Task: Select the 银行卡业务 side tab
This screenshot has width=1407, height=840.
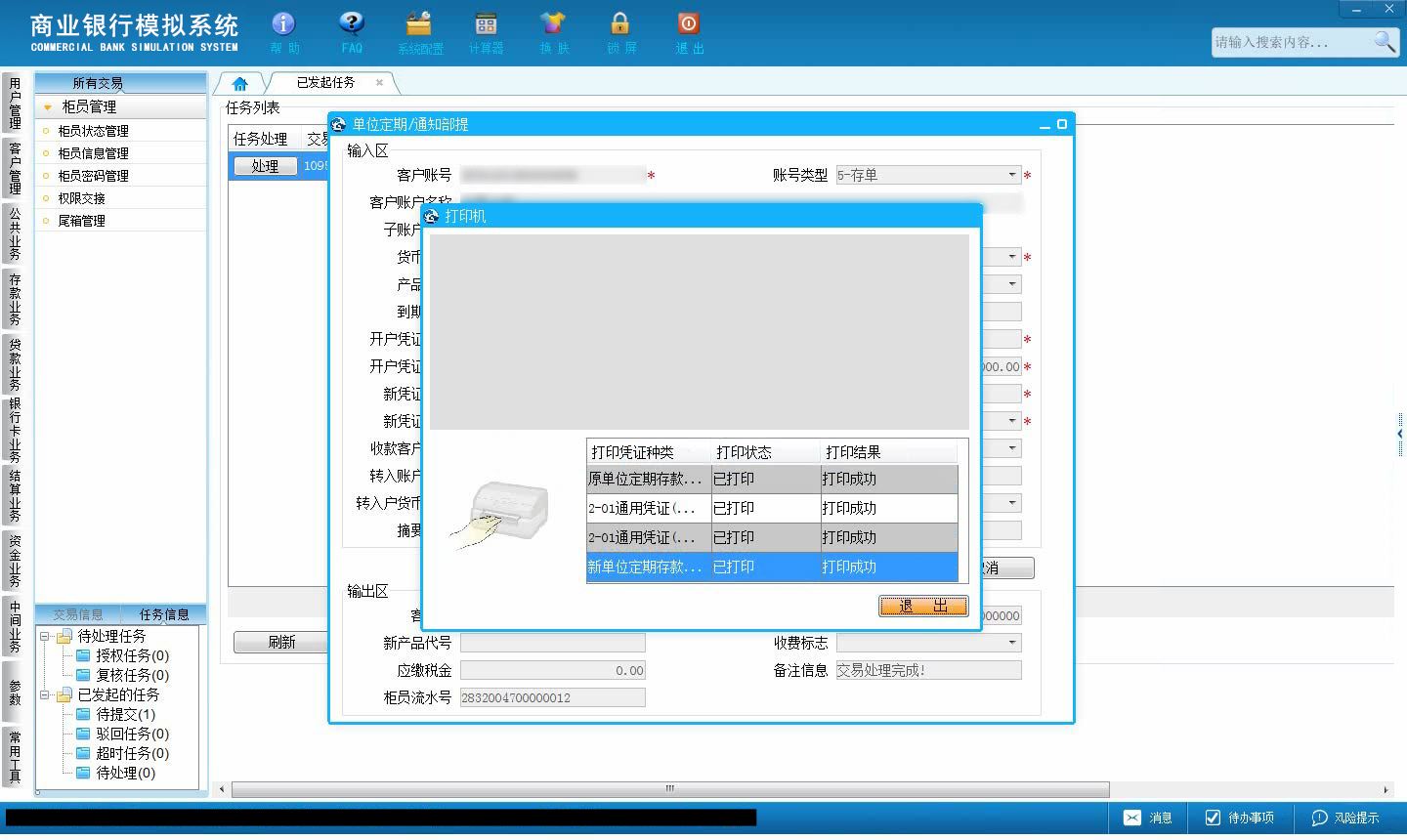Action: 15,430
